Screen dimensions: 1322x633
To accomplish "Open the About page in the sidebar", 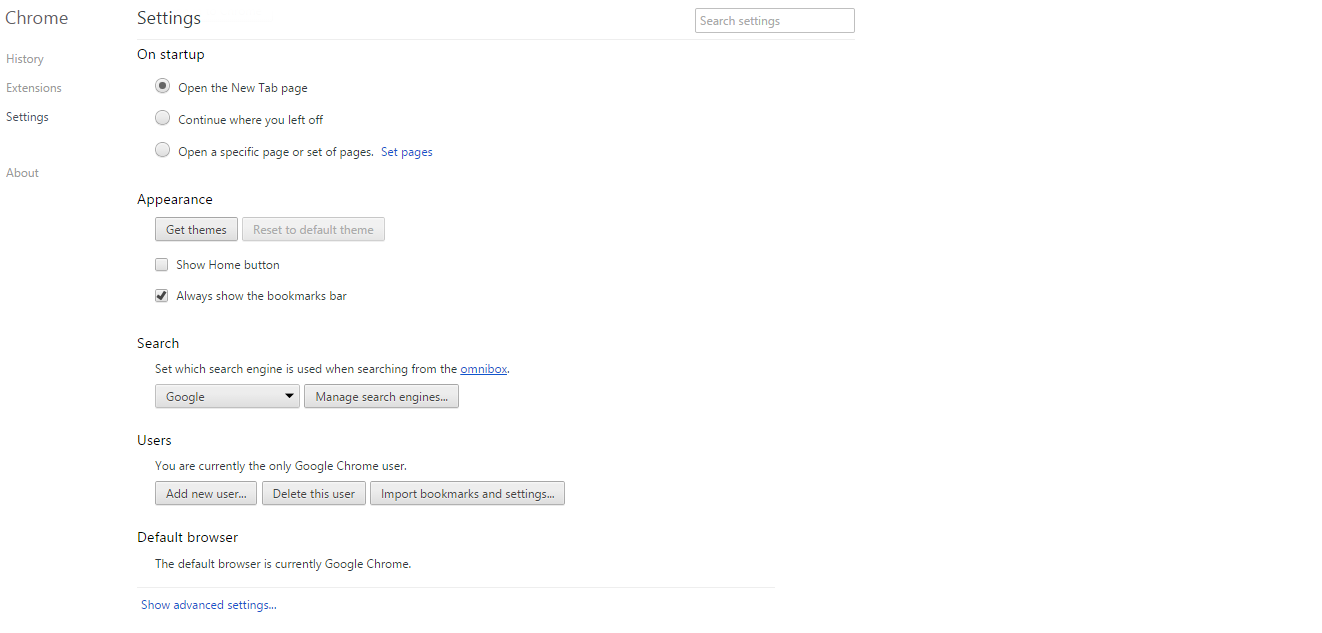I will [x=22, y=173].
